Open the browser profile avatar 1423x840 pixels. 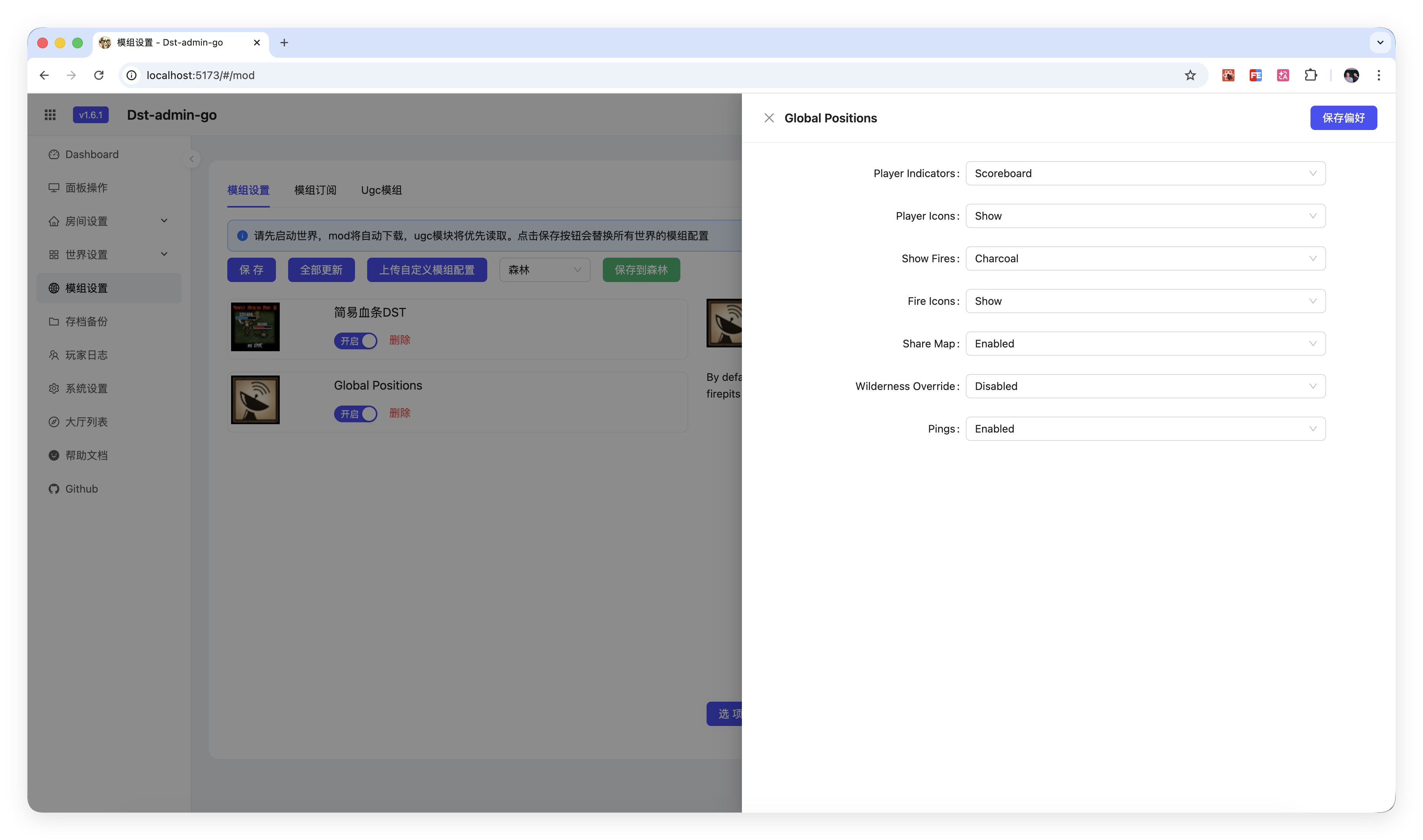click(1351, 75)
